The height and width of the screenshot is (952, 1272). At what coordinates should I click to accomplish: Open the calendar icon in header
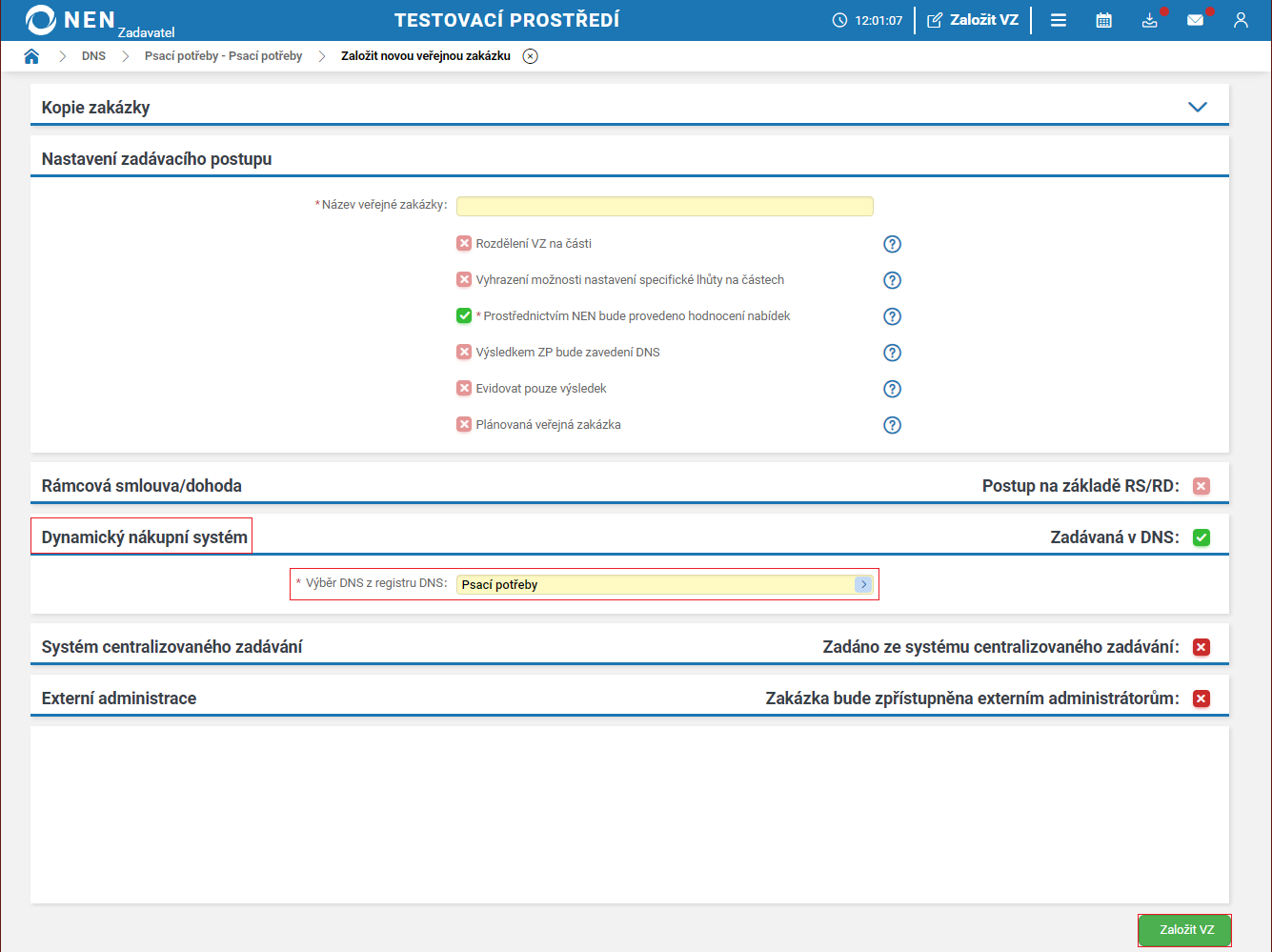point(1103,20)
